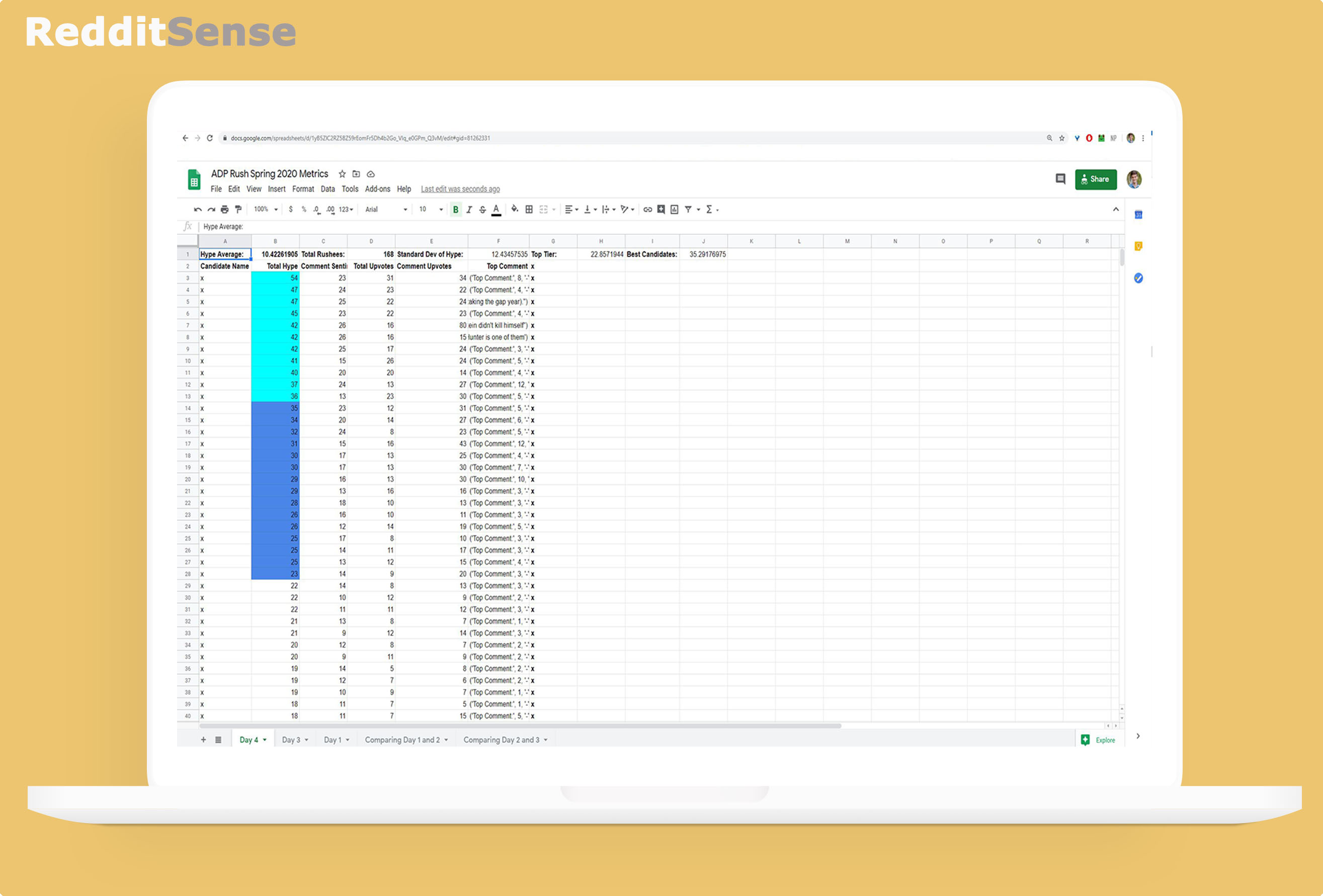The width and height of the screenshot is (1323, 896).
Task: Click the merge cells icon
Action: coord(544,209)
